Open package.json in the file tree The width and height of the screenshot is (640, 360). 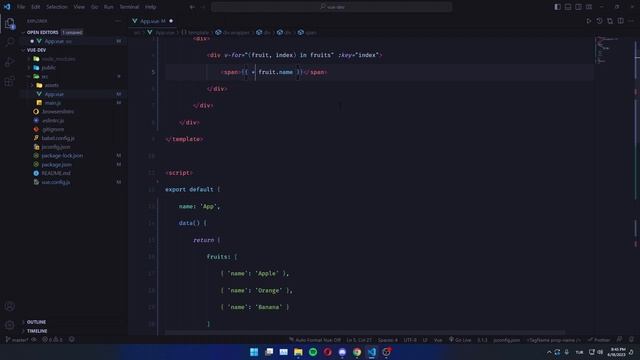(56, 164)
